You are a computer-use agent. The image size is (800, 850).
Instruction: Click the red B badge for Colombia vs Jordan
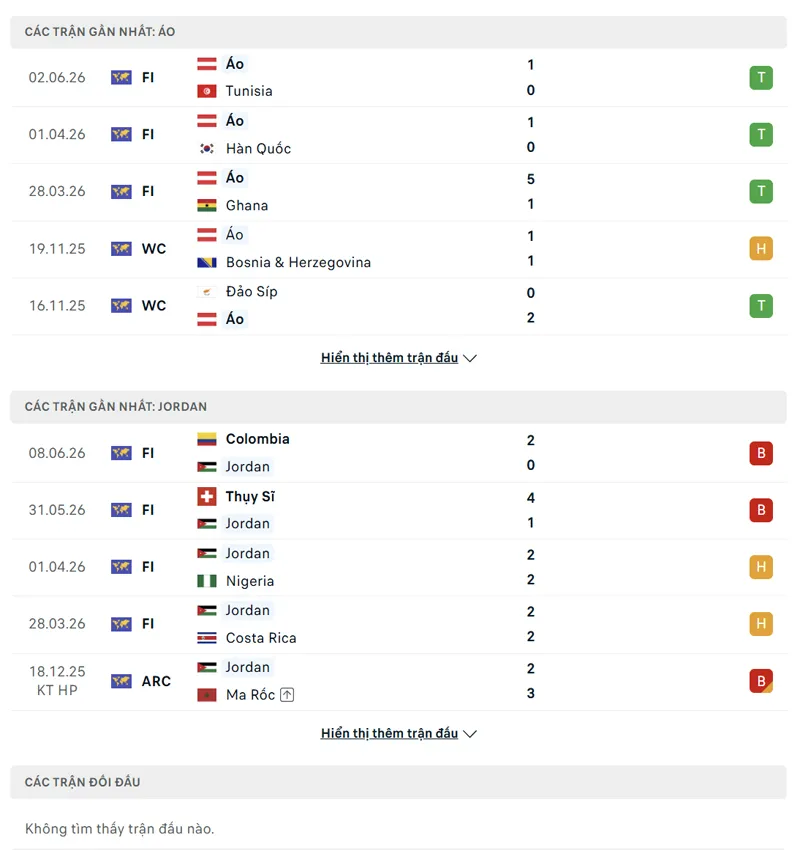click(x=761, y=453)
